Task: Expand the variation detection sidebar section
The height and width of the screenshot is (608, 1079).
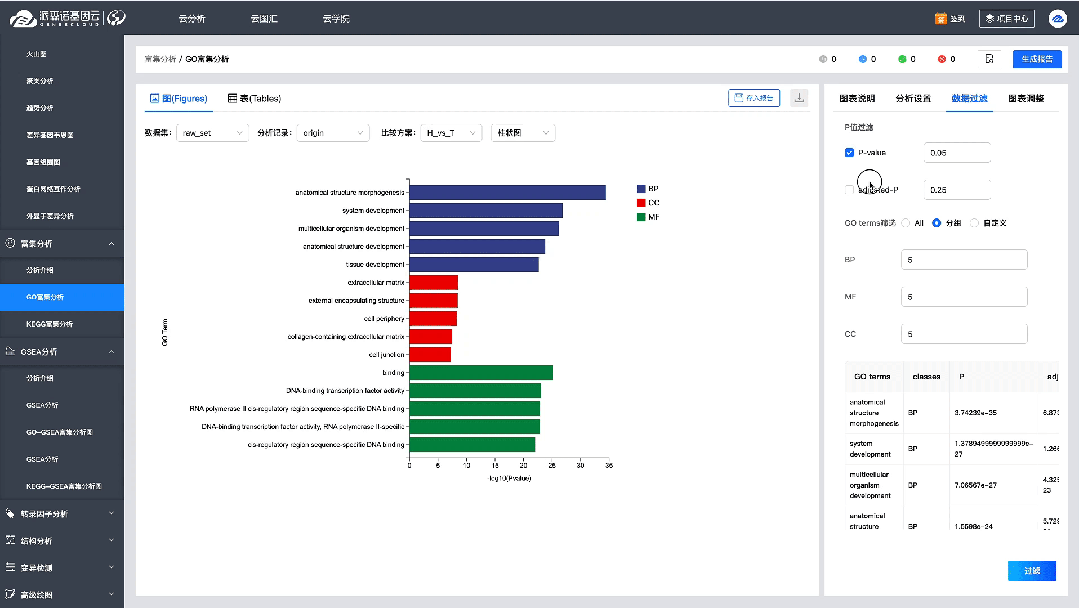Action: tap(111, 567)
